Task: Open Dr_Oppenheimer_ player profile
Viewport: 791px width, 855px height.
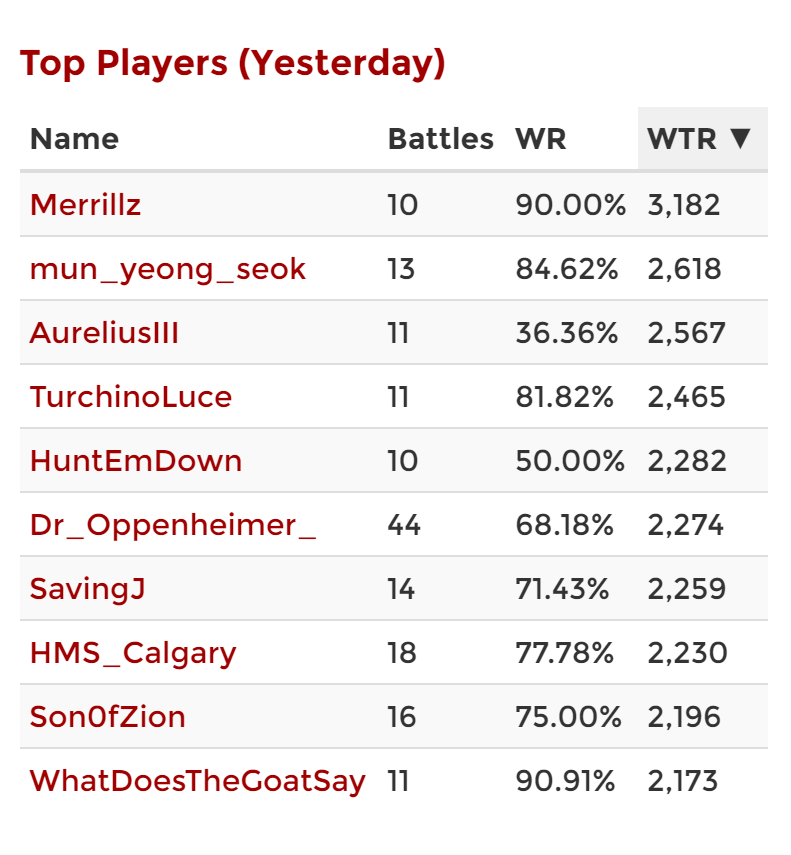Action: [173, 526]
